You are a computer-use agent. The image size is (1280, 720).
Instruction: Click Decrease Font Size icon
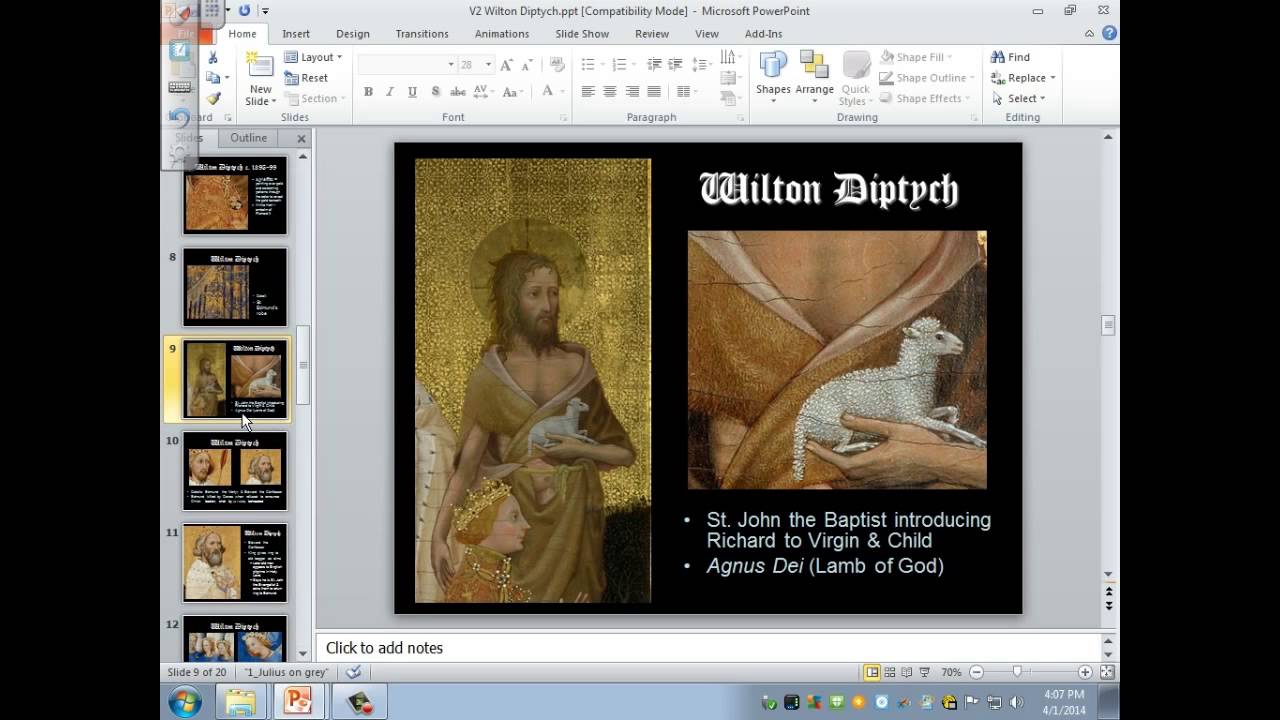pos(527,64)
